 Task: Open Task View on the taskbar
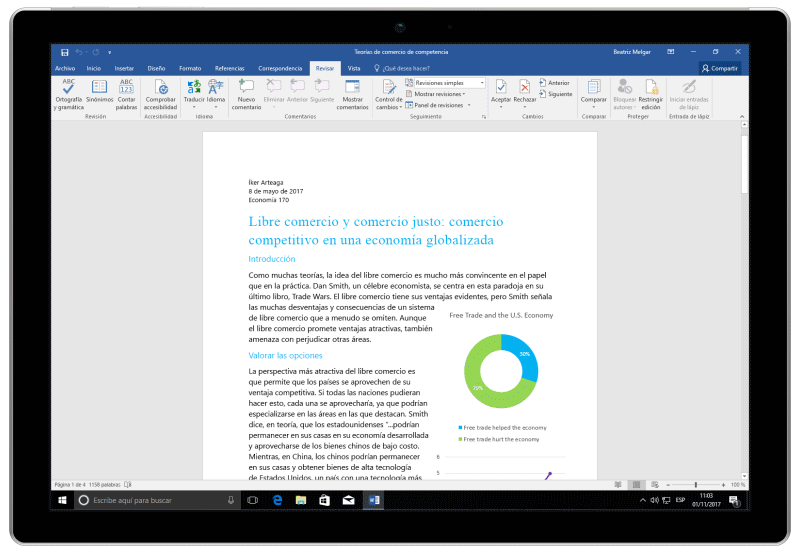pos(252,500)
